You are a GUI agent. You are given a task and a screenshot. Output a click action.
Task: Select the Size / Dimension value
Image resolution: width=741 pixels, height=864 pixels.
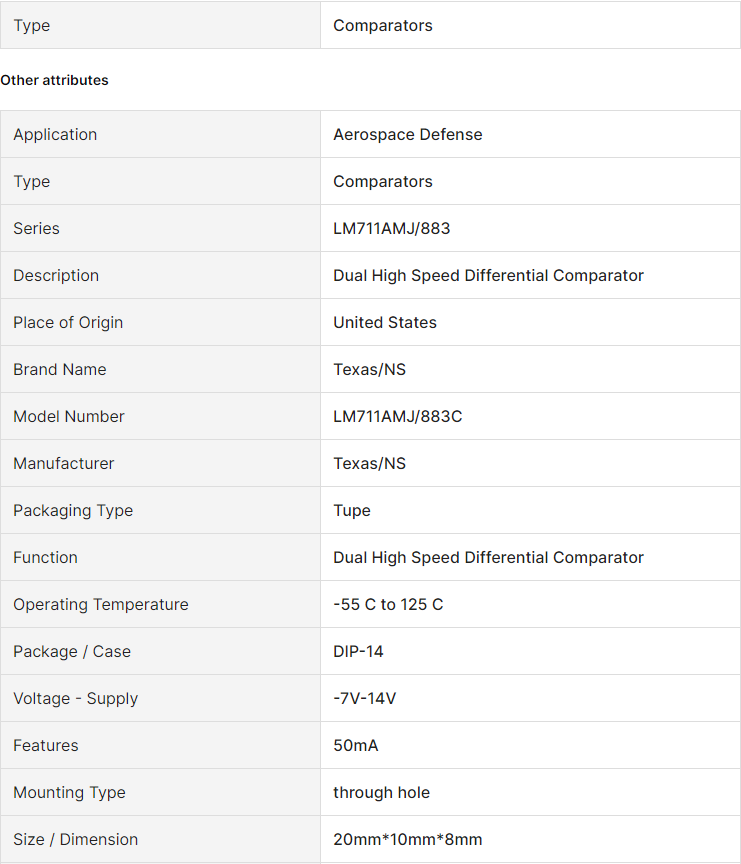pyautogui.click(x=408, y=839)
